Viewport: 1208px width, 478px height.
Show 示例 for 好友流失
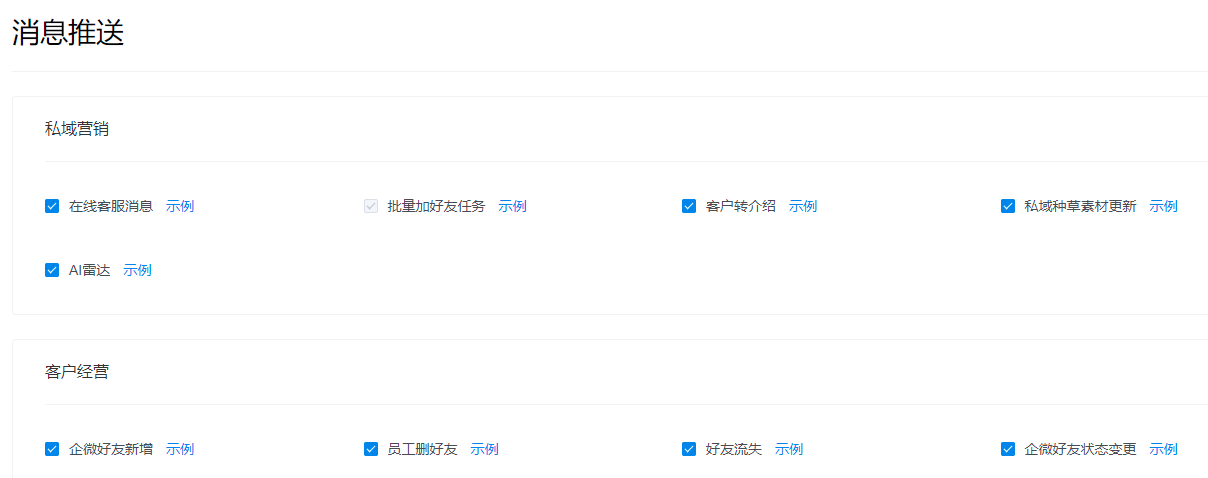coord(789,449)
